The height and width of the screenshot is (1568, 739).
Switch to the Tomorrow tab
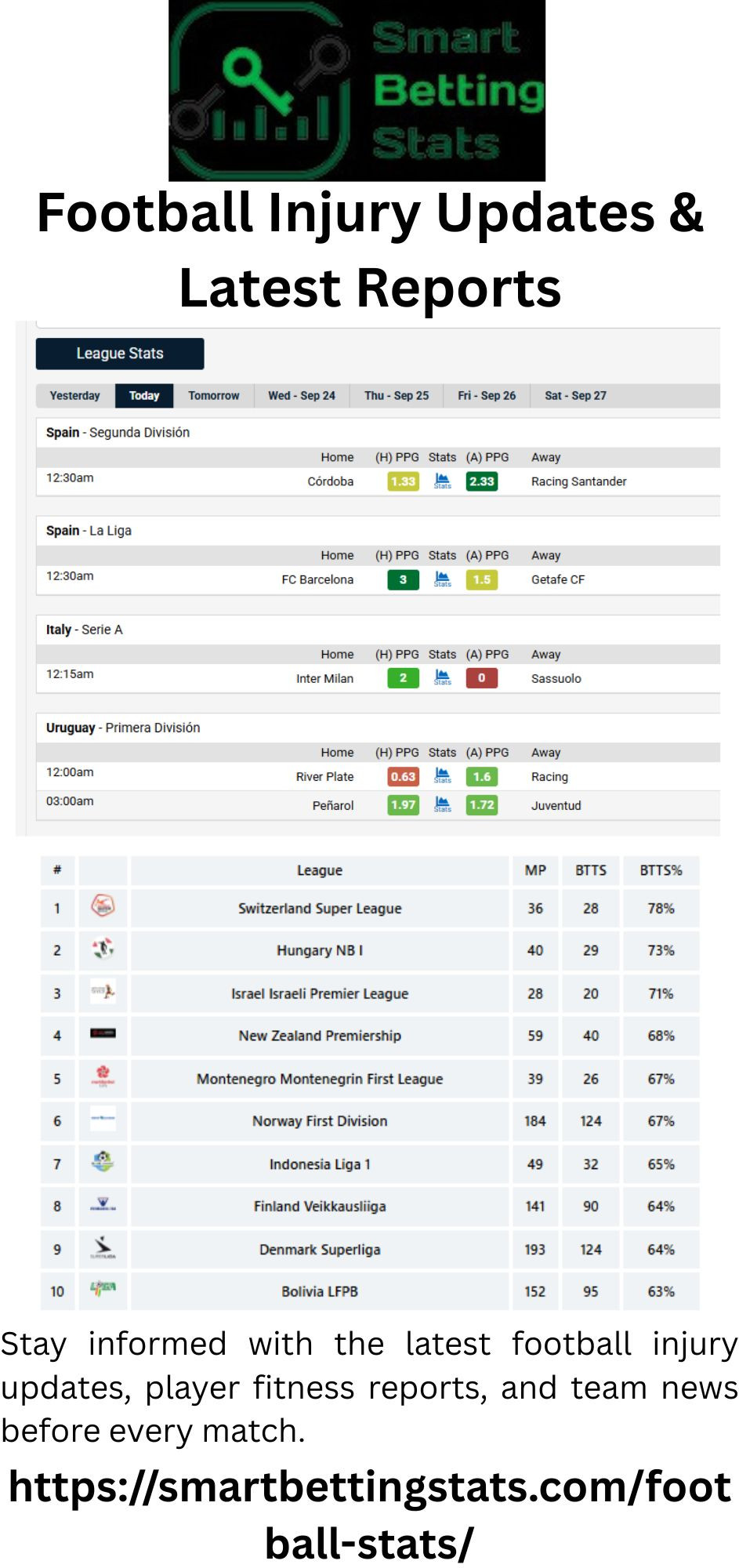pos(214,395)
